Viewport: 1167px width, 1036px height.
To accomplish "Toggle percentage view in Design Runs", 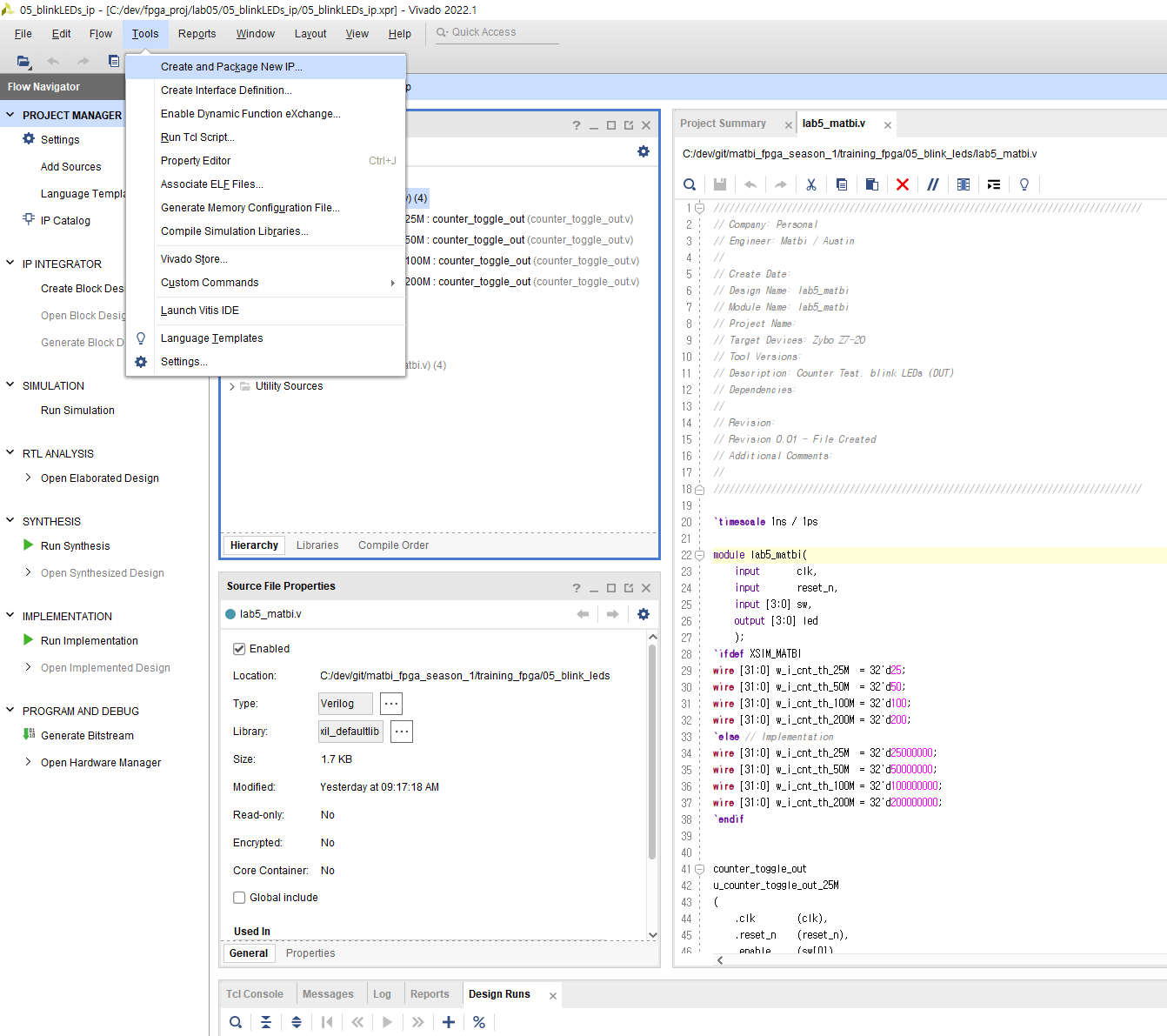I will [479, 1022].
